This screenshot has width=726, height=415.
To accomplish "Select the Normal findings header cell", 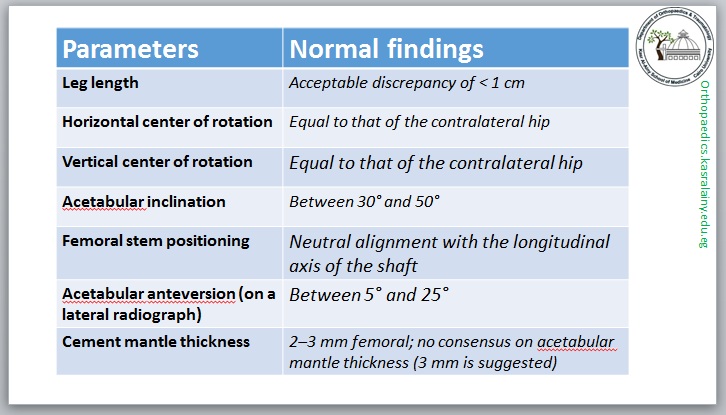I will (386, 49).
